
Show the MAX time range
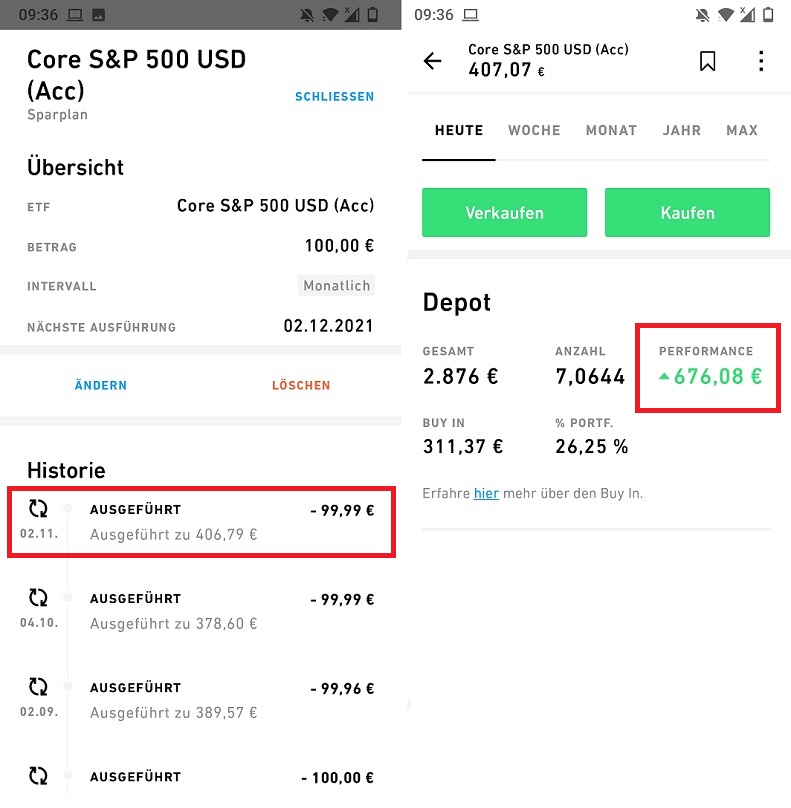(x=742, y=131)
